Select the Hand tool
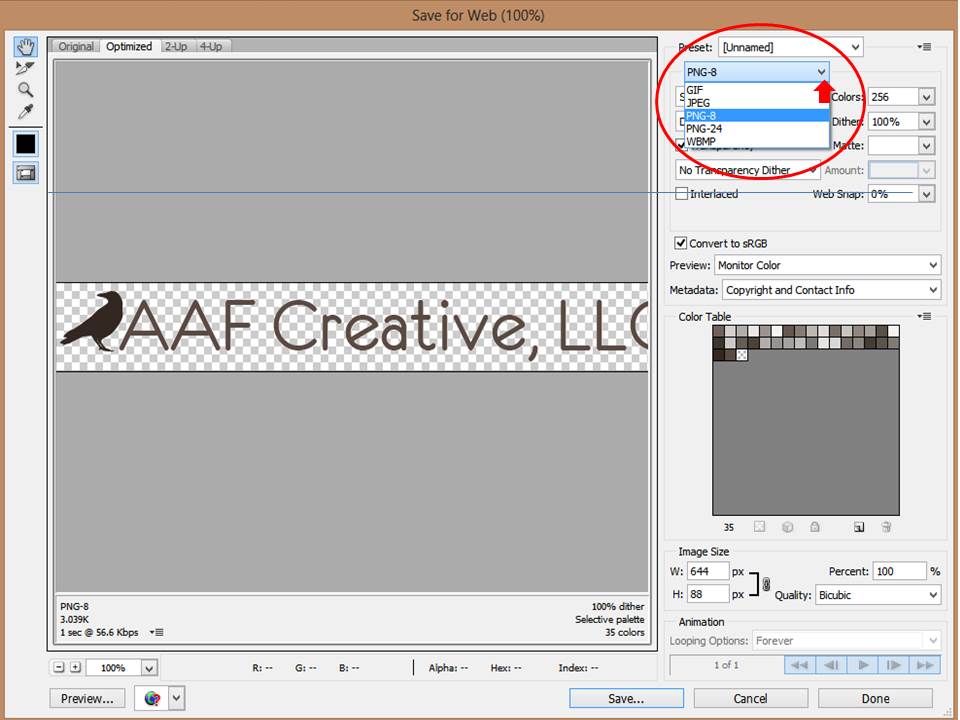 [x=26, y=47]
